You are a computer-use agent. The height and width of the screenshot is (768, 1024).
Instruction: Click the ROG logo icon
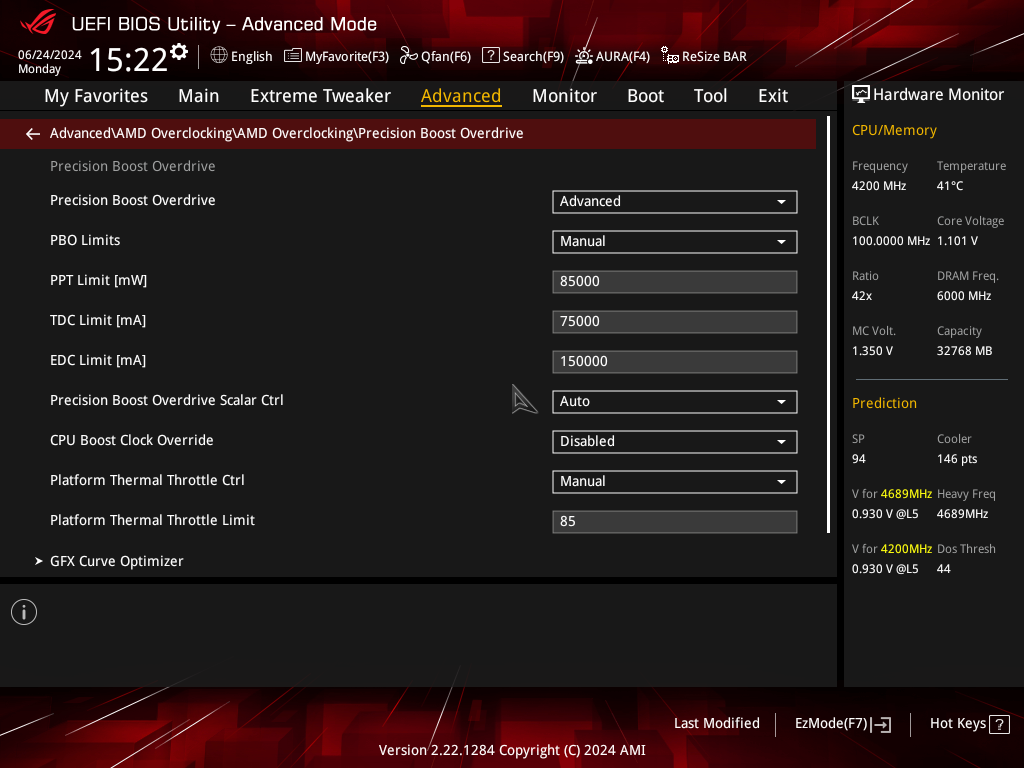point(38,23)
